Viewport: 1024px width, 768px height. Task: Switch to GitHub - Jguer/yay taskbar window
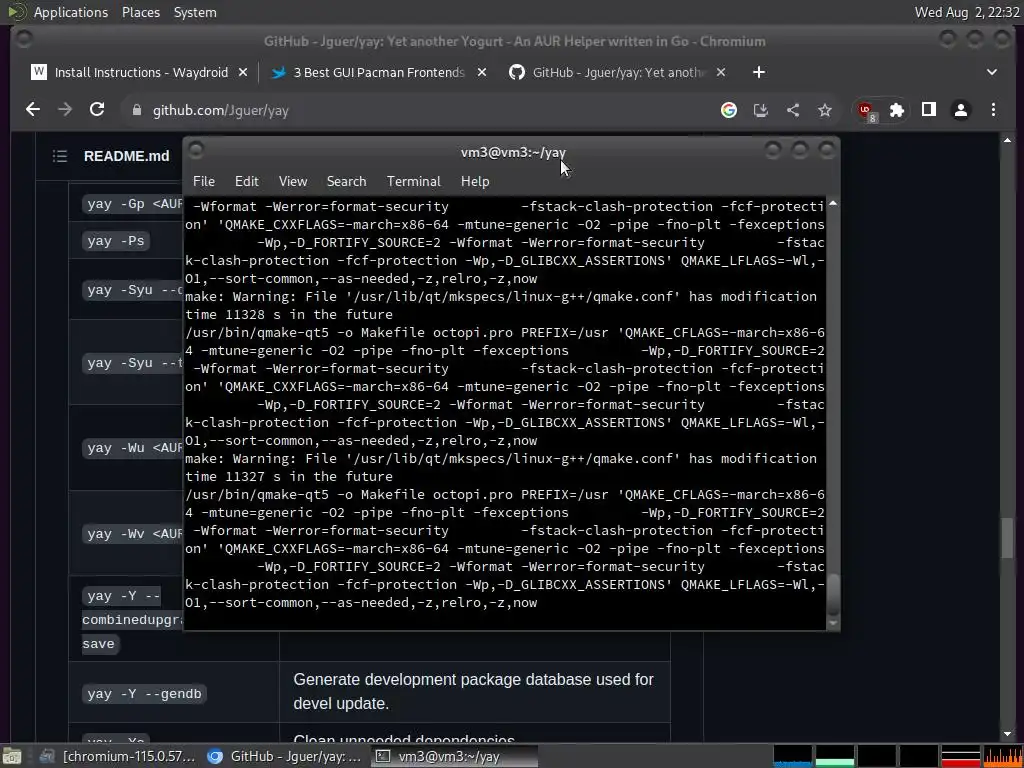pos(285,756)
